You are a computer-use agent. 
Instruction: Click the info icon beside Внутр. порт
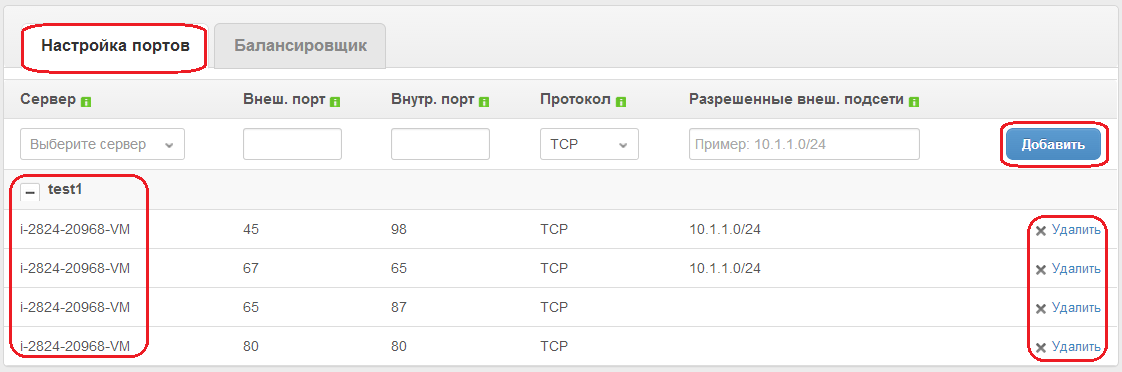[484, 102]
